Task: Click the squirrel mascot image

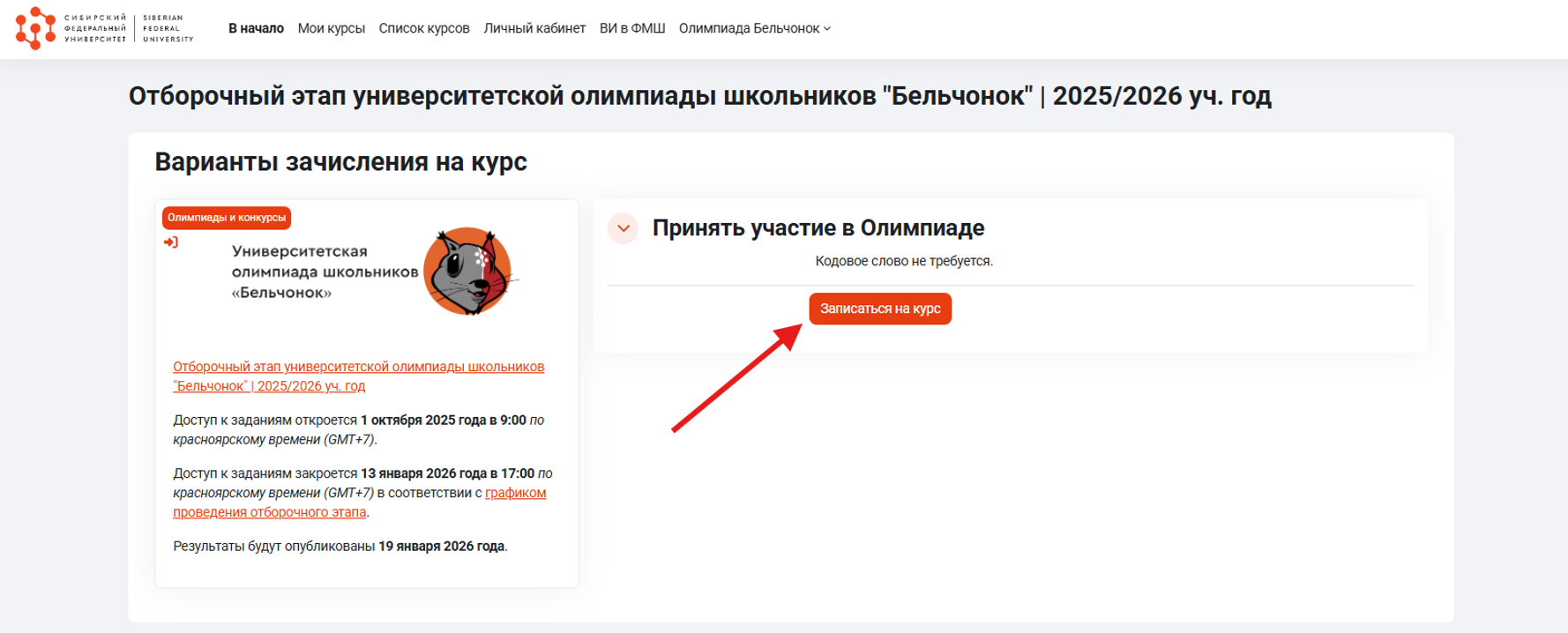Action: tap(467, 272)
